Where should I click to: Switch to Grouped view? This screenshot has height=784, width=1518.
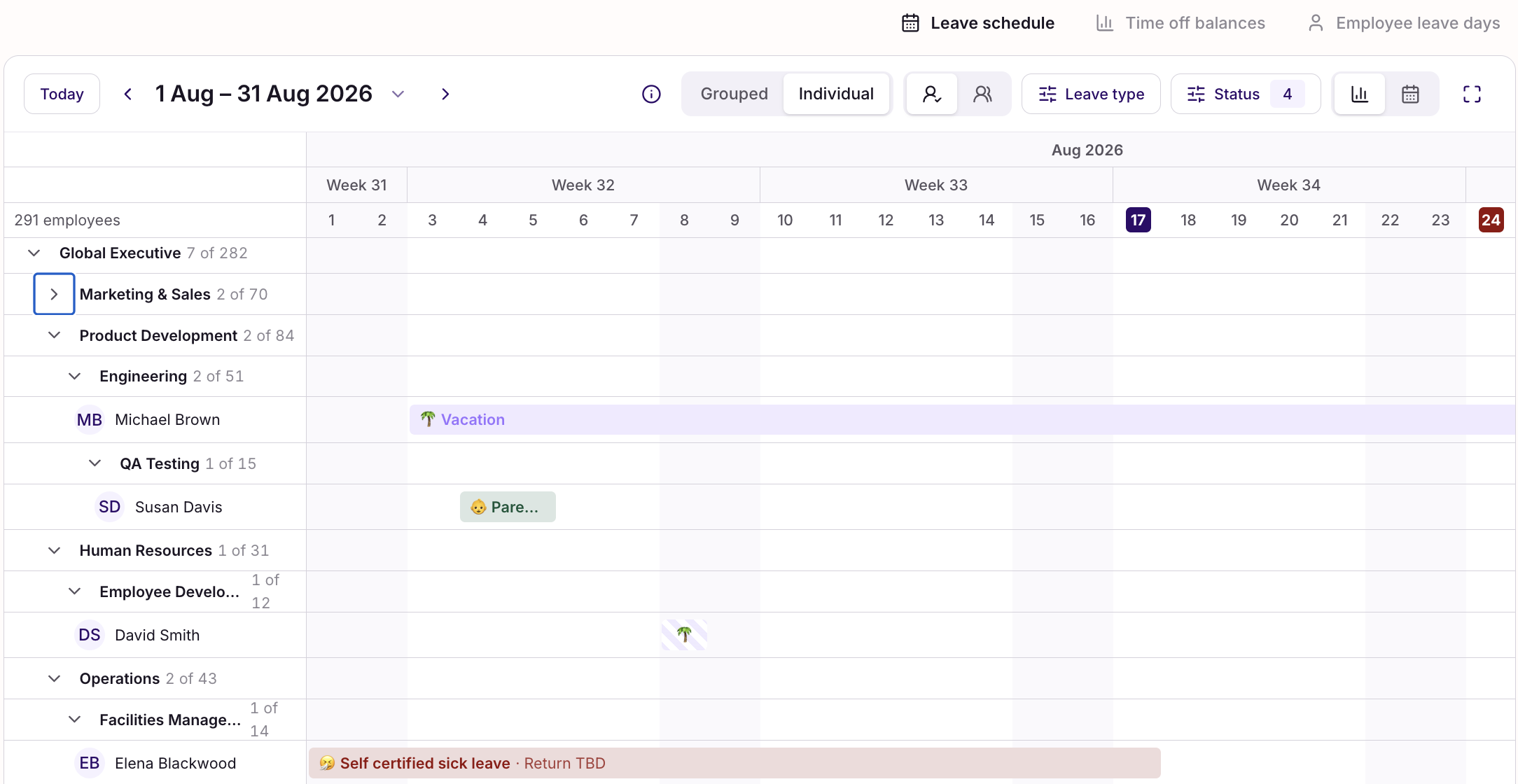click(x=734, y=94)
